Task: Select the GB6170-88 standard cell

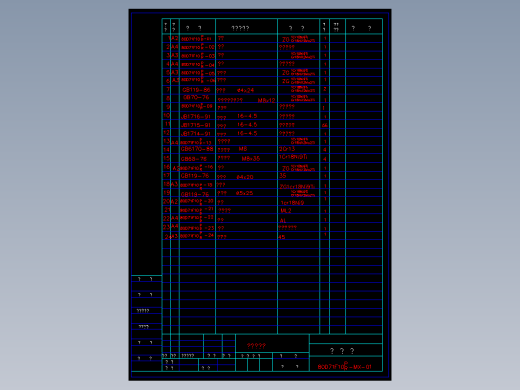Action: click(x=197, y=149)
